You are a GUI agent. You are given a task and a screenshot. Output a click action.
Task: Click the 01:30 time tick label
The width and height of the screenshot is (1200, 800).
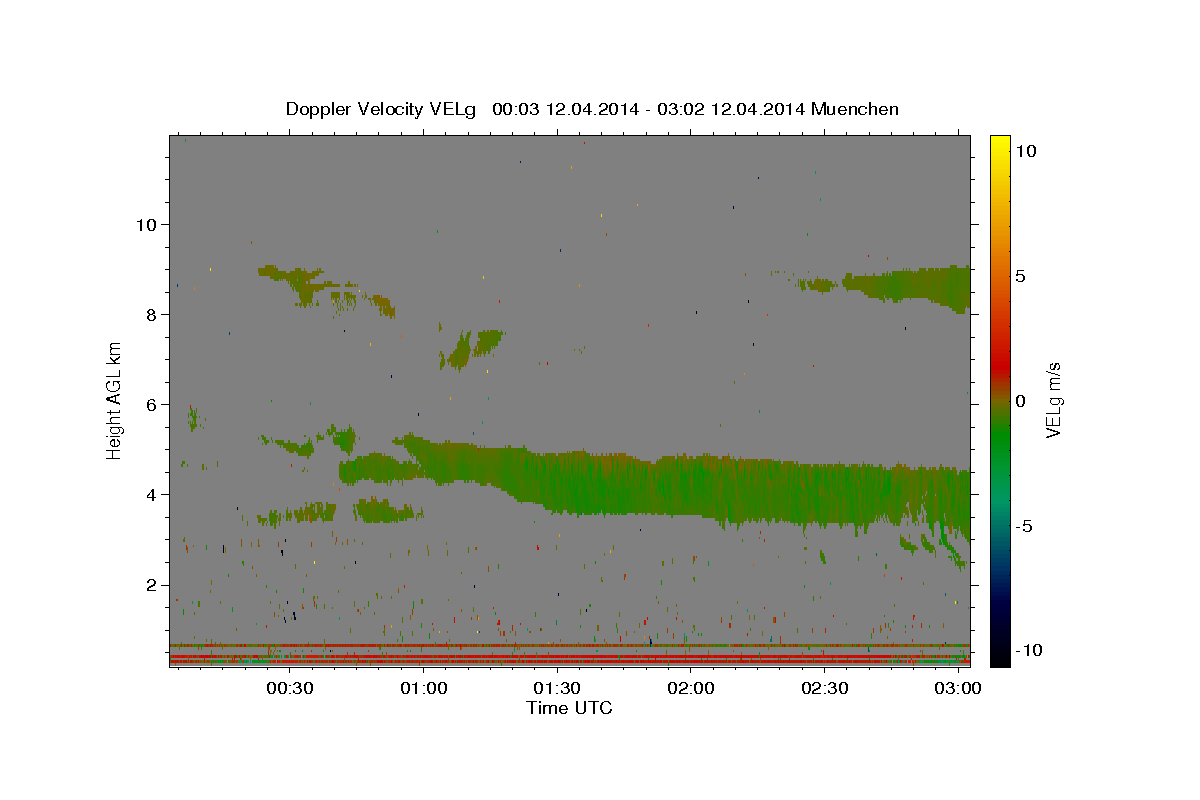point(557,688)
